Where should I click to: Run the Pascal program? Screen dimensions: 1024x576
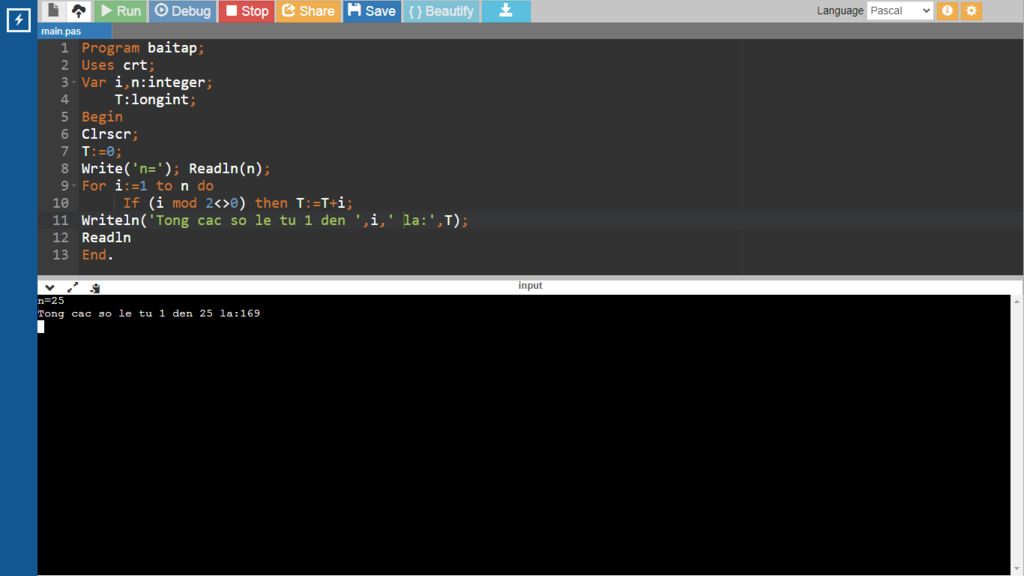pos(121,11)
